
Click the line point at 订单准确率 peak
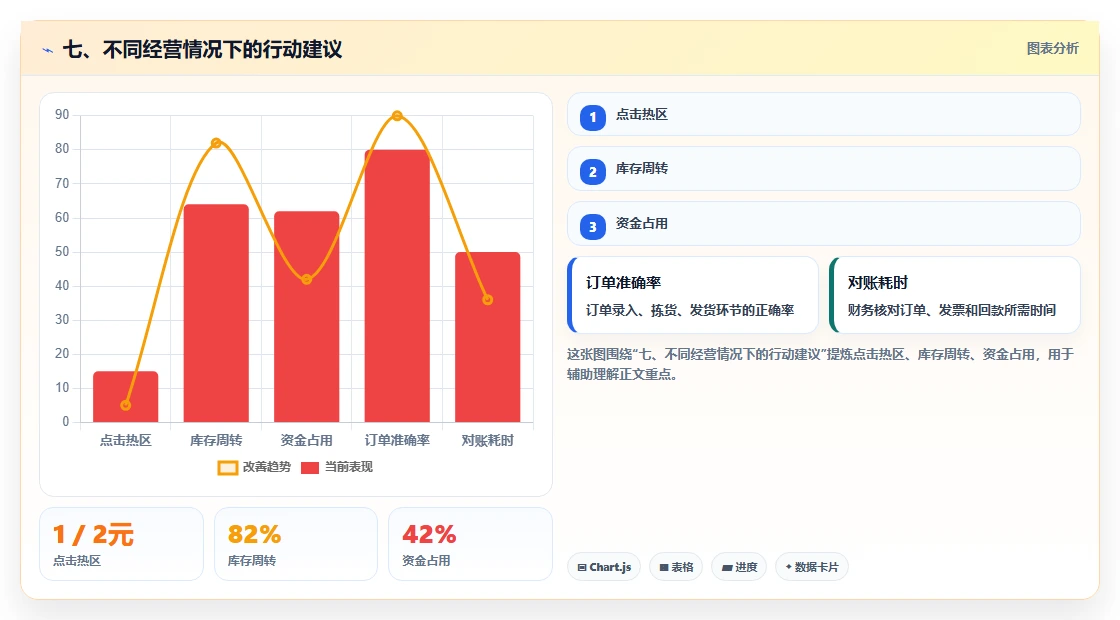pos(397,116)
